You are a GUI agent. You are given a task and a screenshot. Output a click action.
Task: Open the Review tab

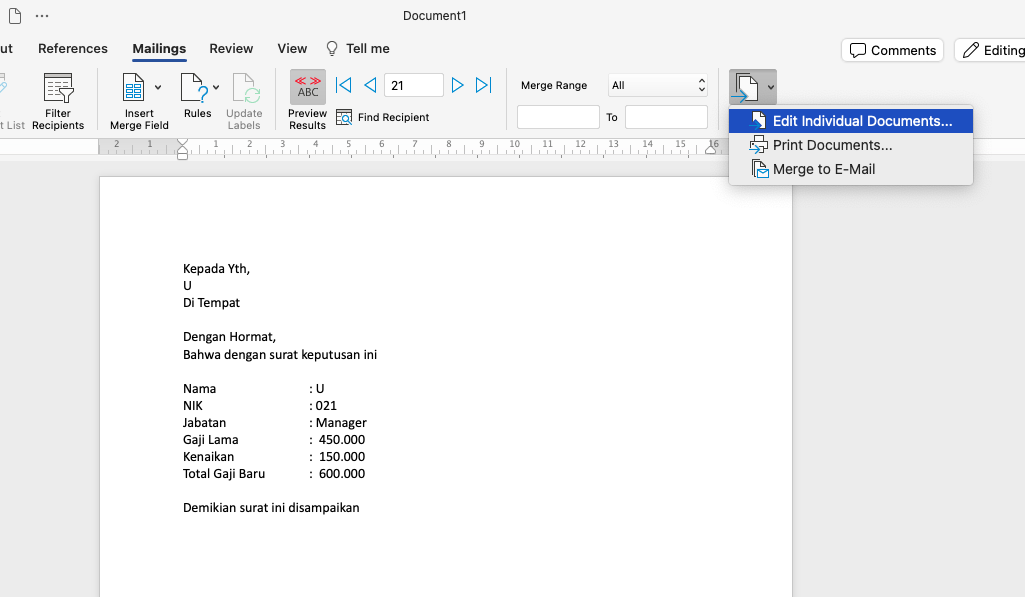coord(231,48)
